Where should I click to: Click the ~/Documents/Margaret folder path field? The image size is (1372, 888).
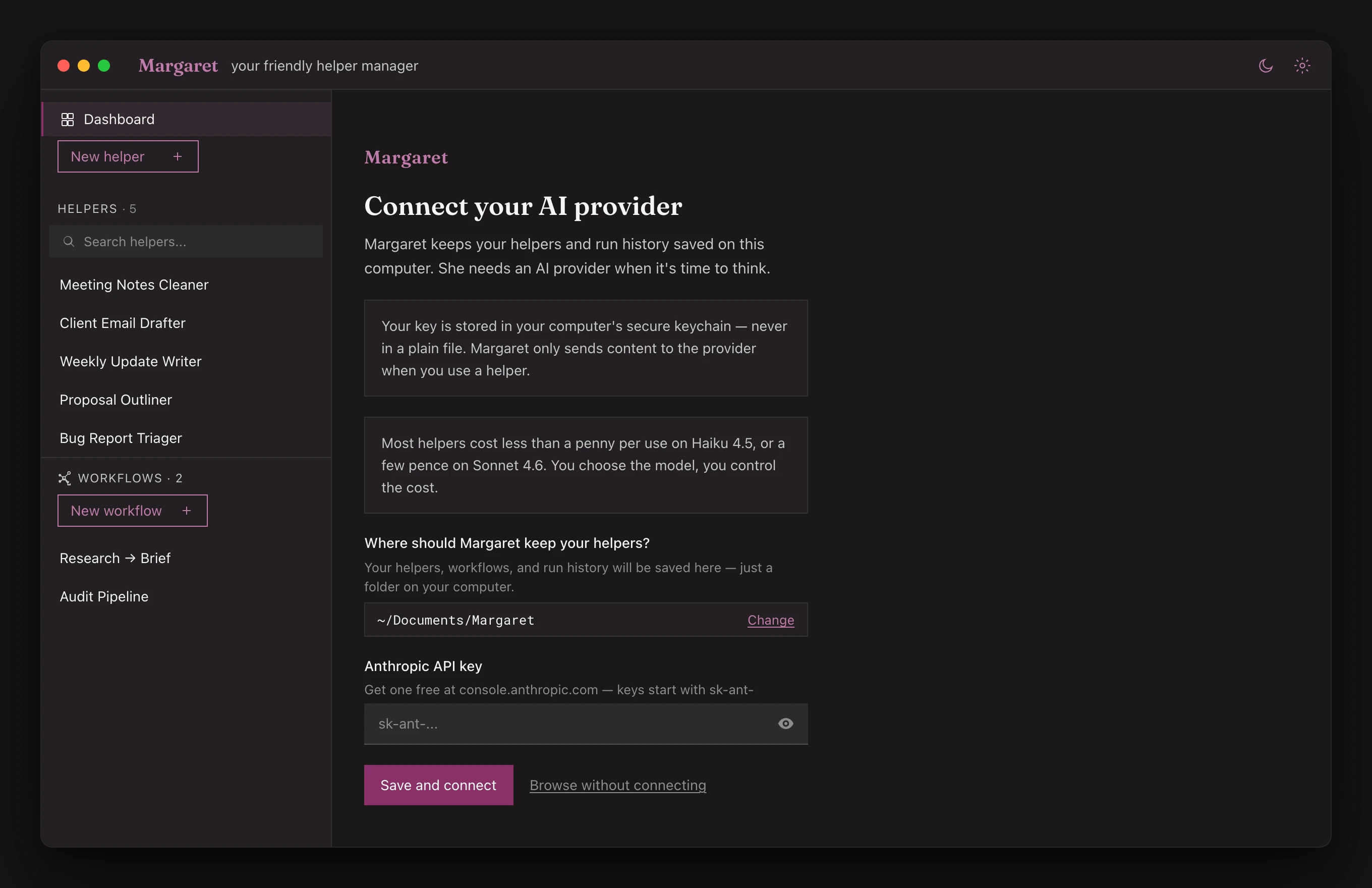pos(586,620)
